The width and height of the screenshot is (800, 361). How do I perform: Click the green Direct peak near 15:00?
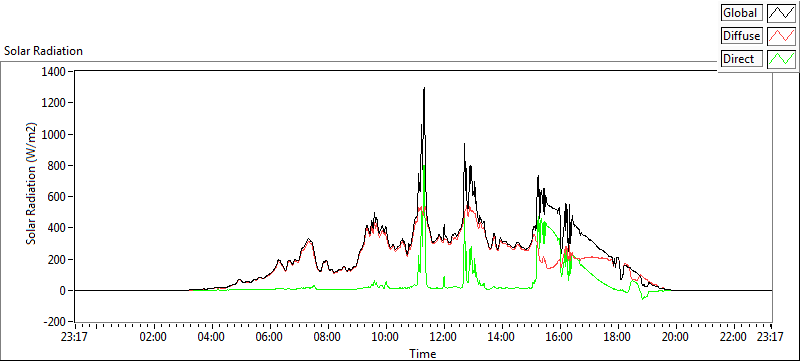pyautogui.click(x=540, y=219)
